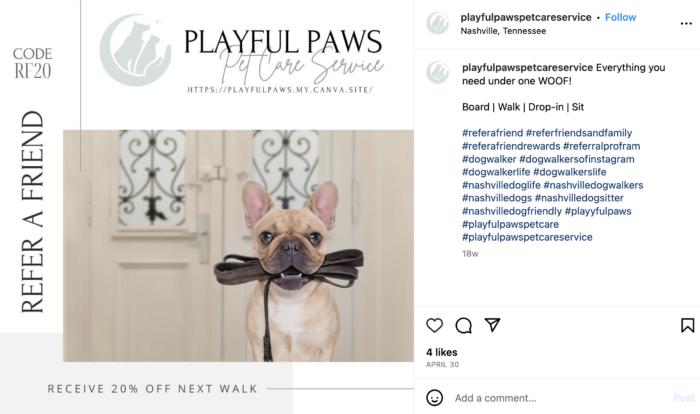Like the post with the heart icon
Screen dimensions: 700x414
click(434, 325)
